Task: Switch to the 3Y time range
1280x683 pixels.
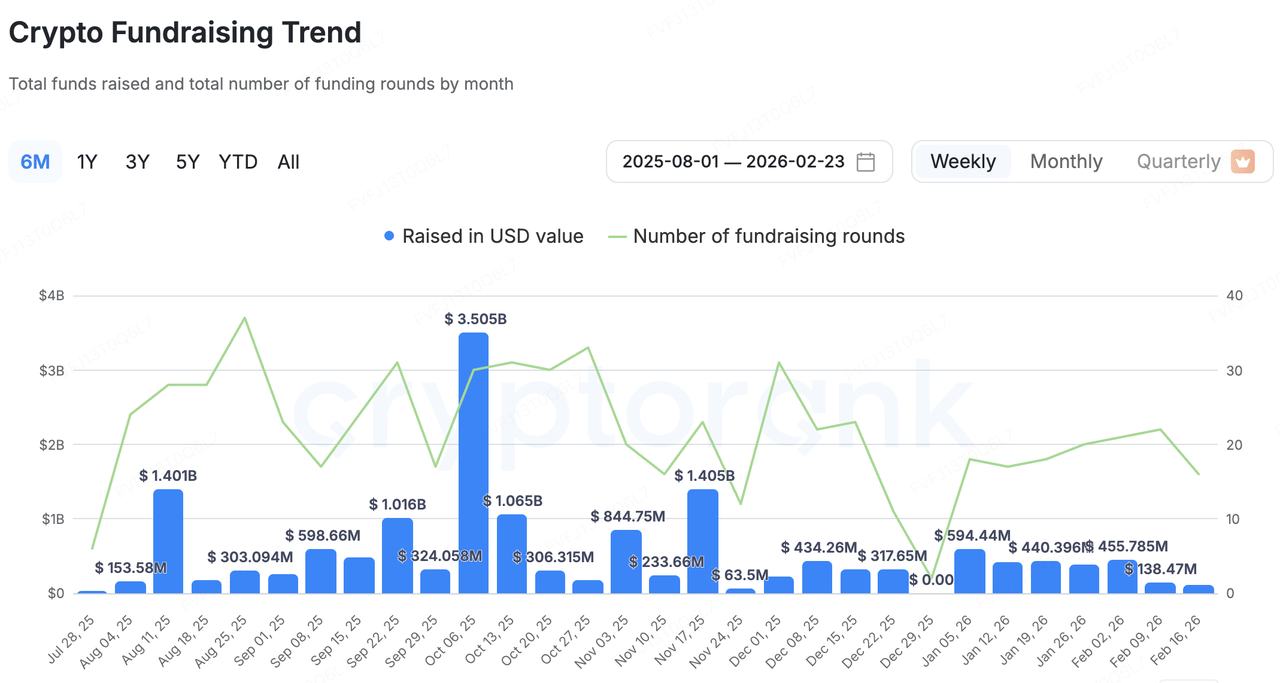Action: 138,162
